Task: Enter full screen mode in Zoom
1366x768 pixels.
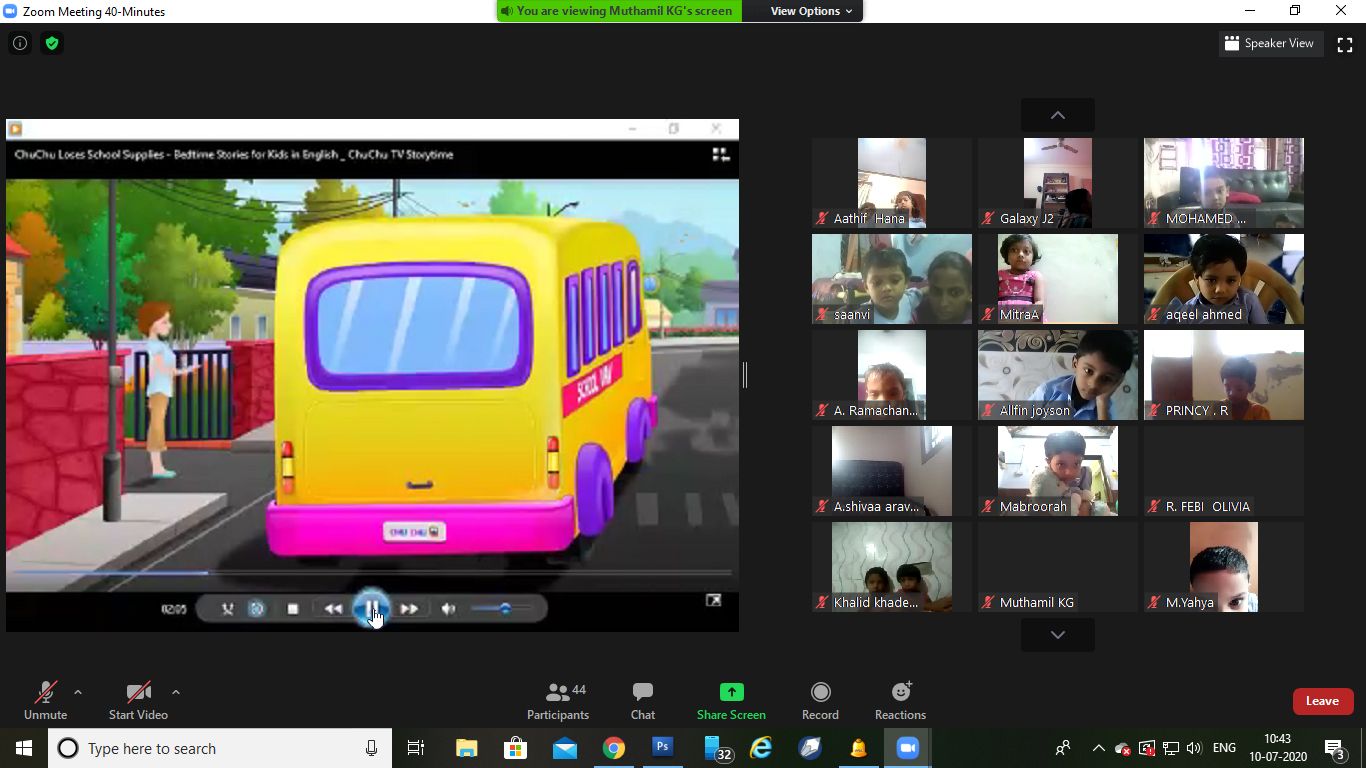Action: (1345, 44)
